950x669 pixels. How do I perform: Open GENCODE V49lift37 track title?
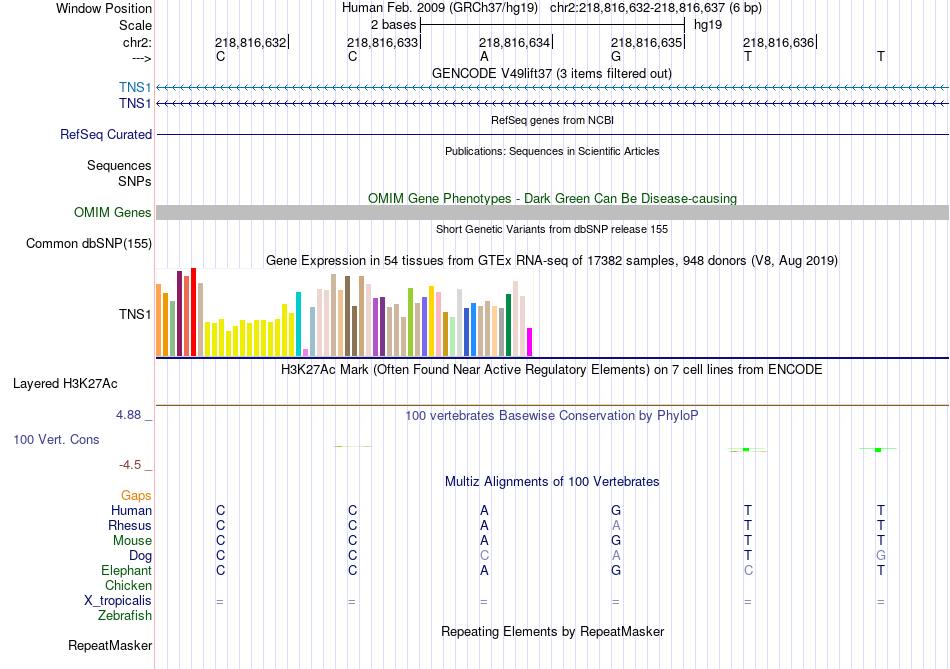(x=551, y=73)
